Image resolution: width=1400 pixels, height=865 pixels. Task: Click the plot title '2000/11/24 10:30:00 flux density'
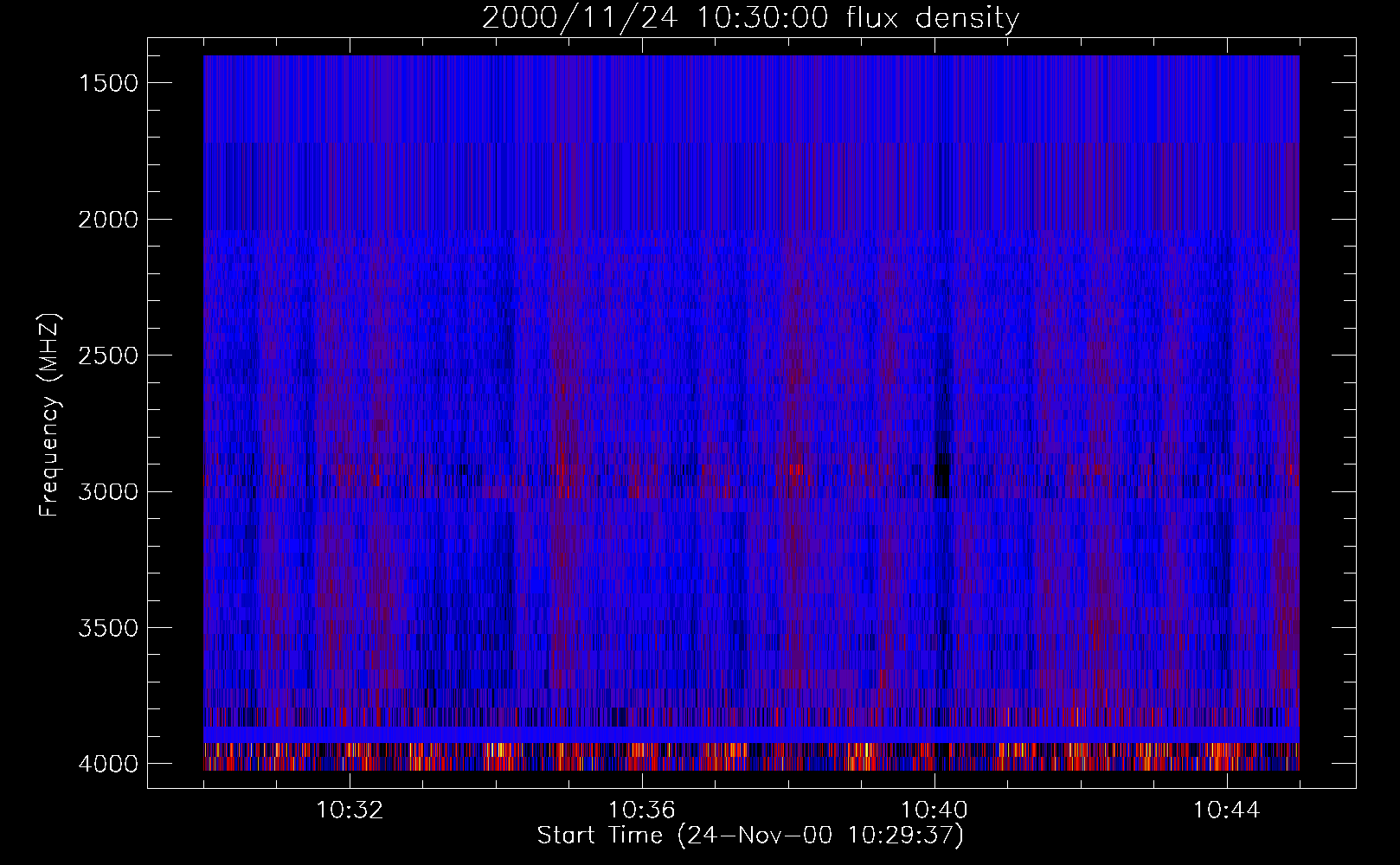coord(750,18)
